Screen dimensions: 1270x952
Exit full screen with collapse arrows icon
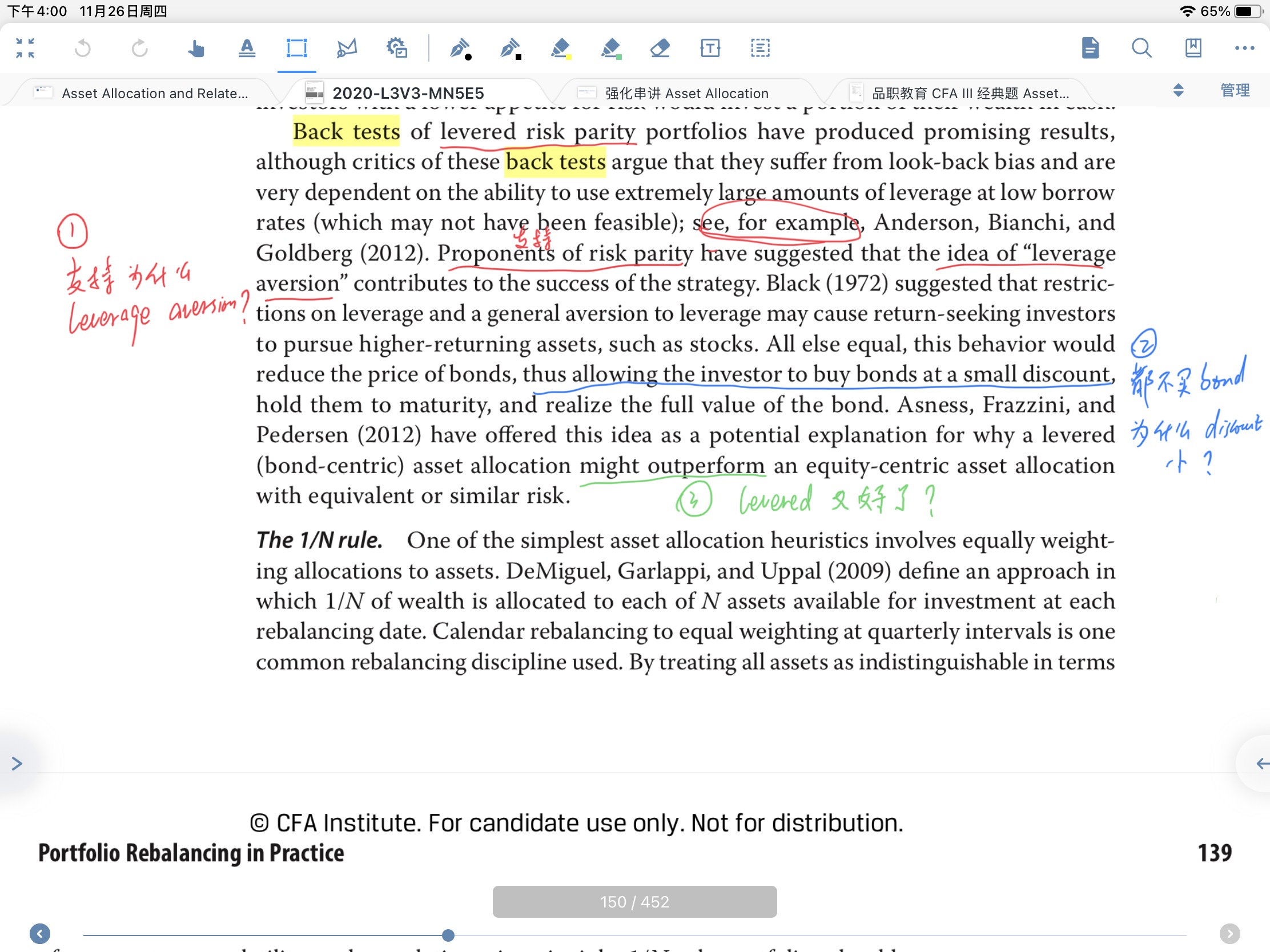click(x=25, y=48)
